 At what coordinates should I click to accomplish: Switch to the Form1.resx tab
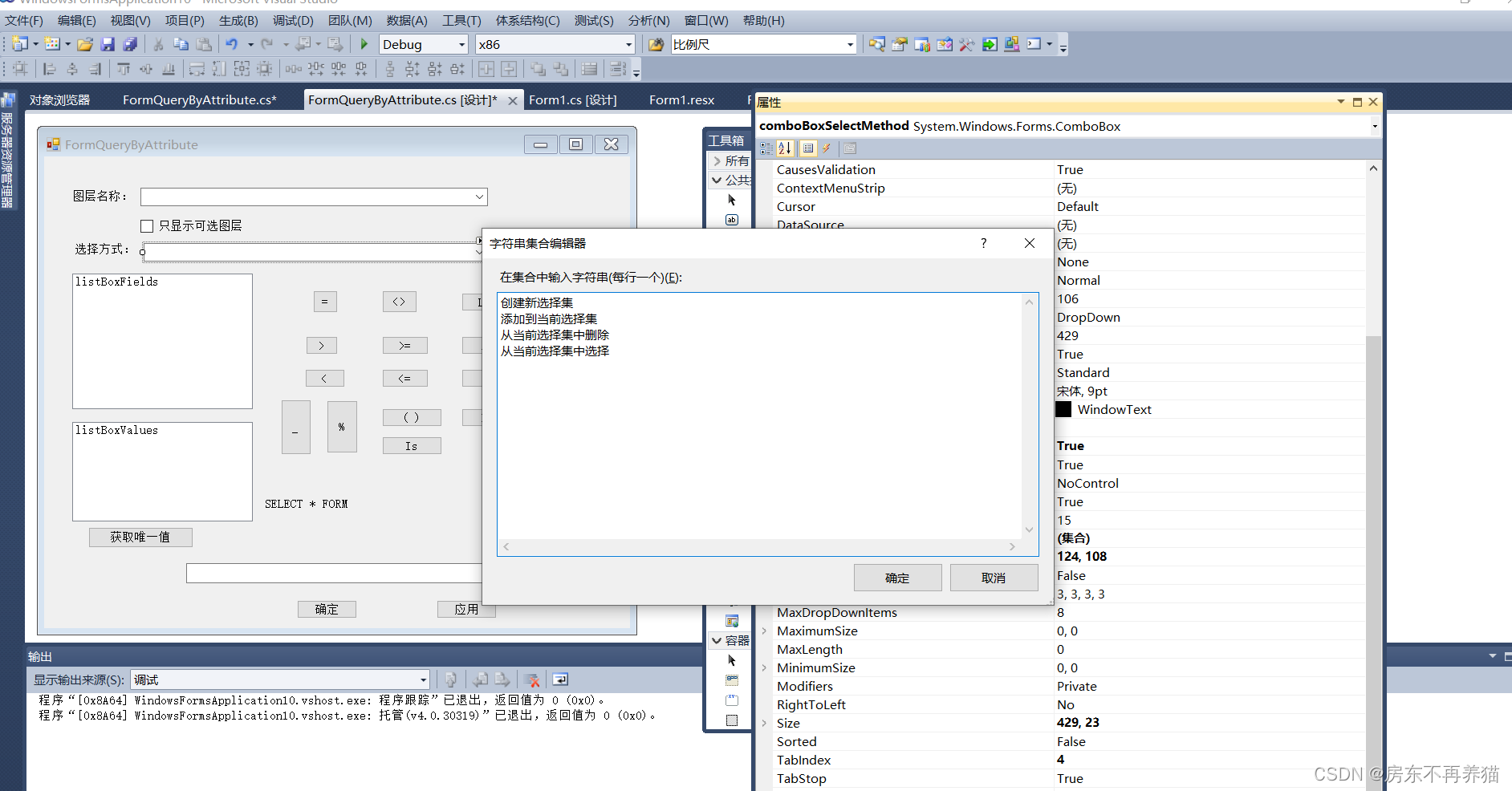click(681, 100)
